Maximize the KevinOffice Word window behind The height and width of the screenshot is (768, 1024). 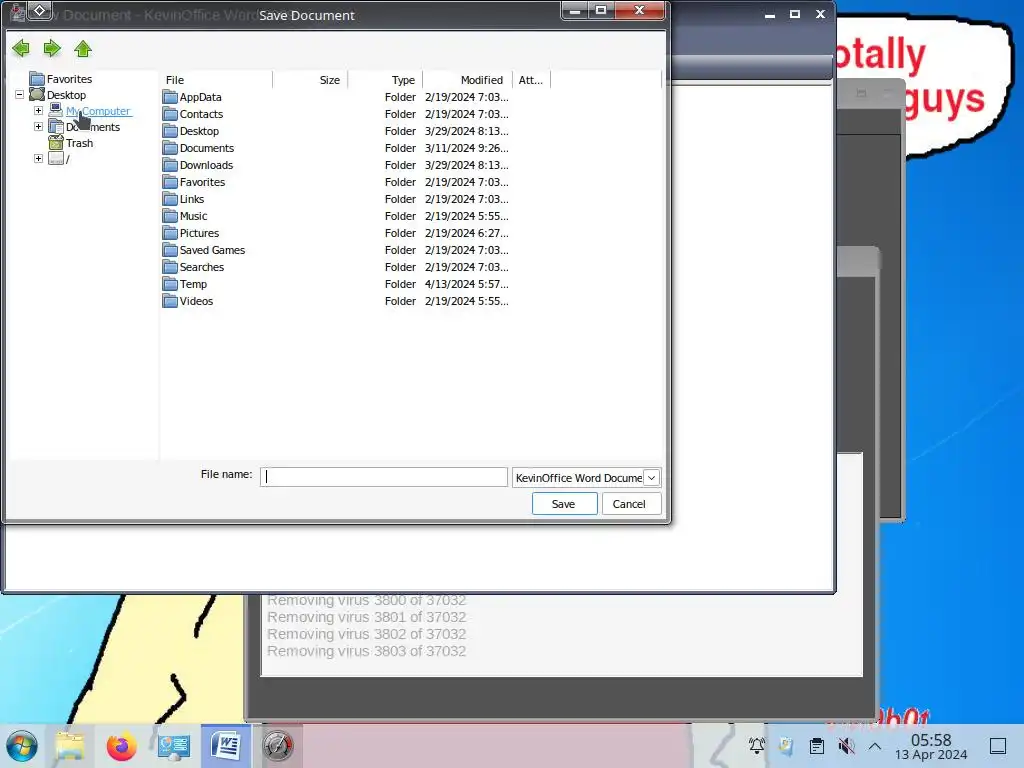[x=795, y=14]
